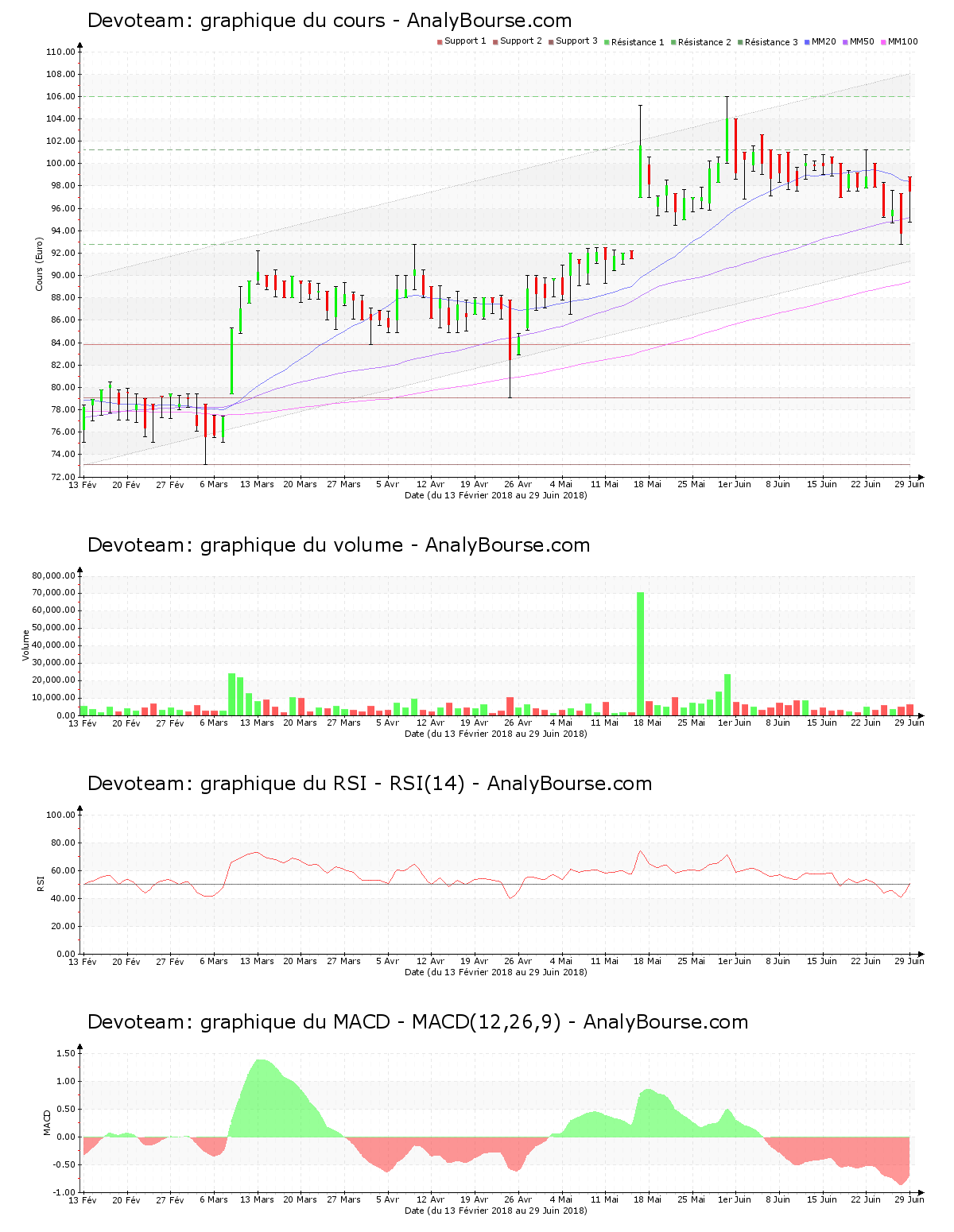Select the 'Résistance 3' legend label
The image size is (954, 1232).
click(771, 42)
